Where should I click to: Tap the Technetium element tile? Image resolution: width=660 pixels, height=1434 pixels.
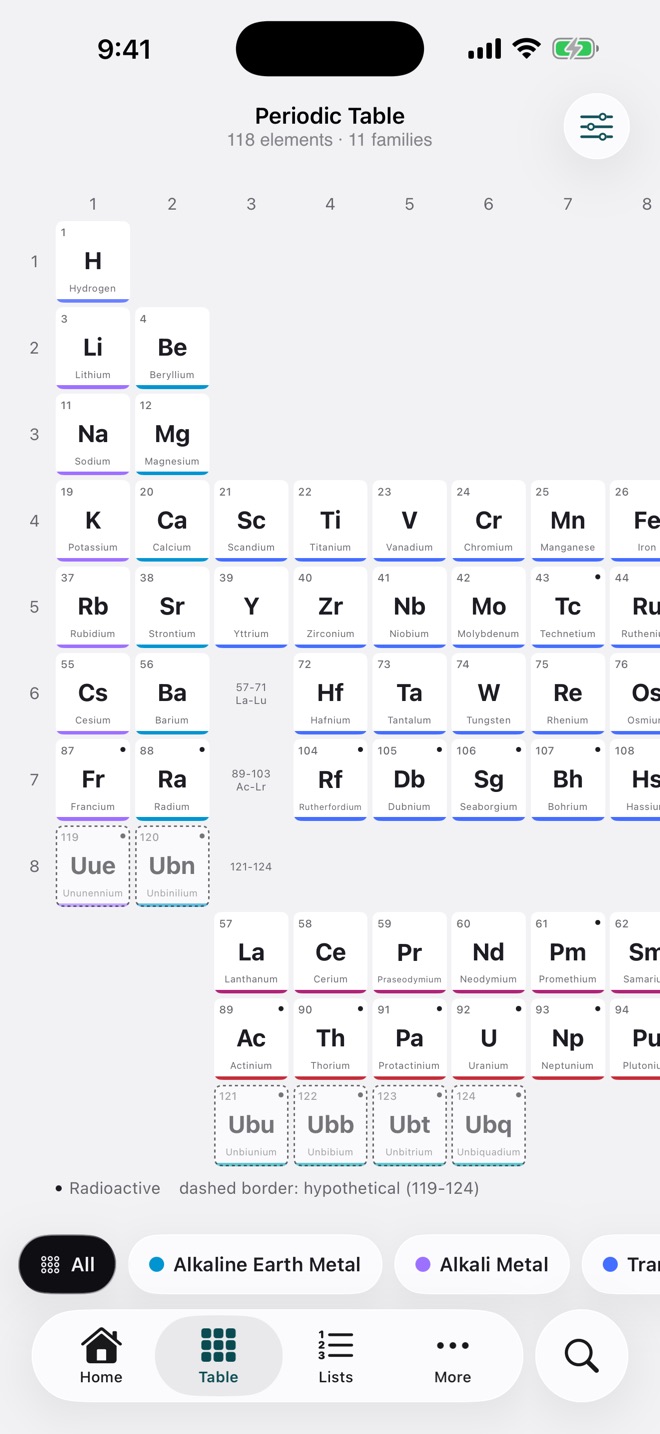pyautogui.click(x=568, y=607)
